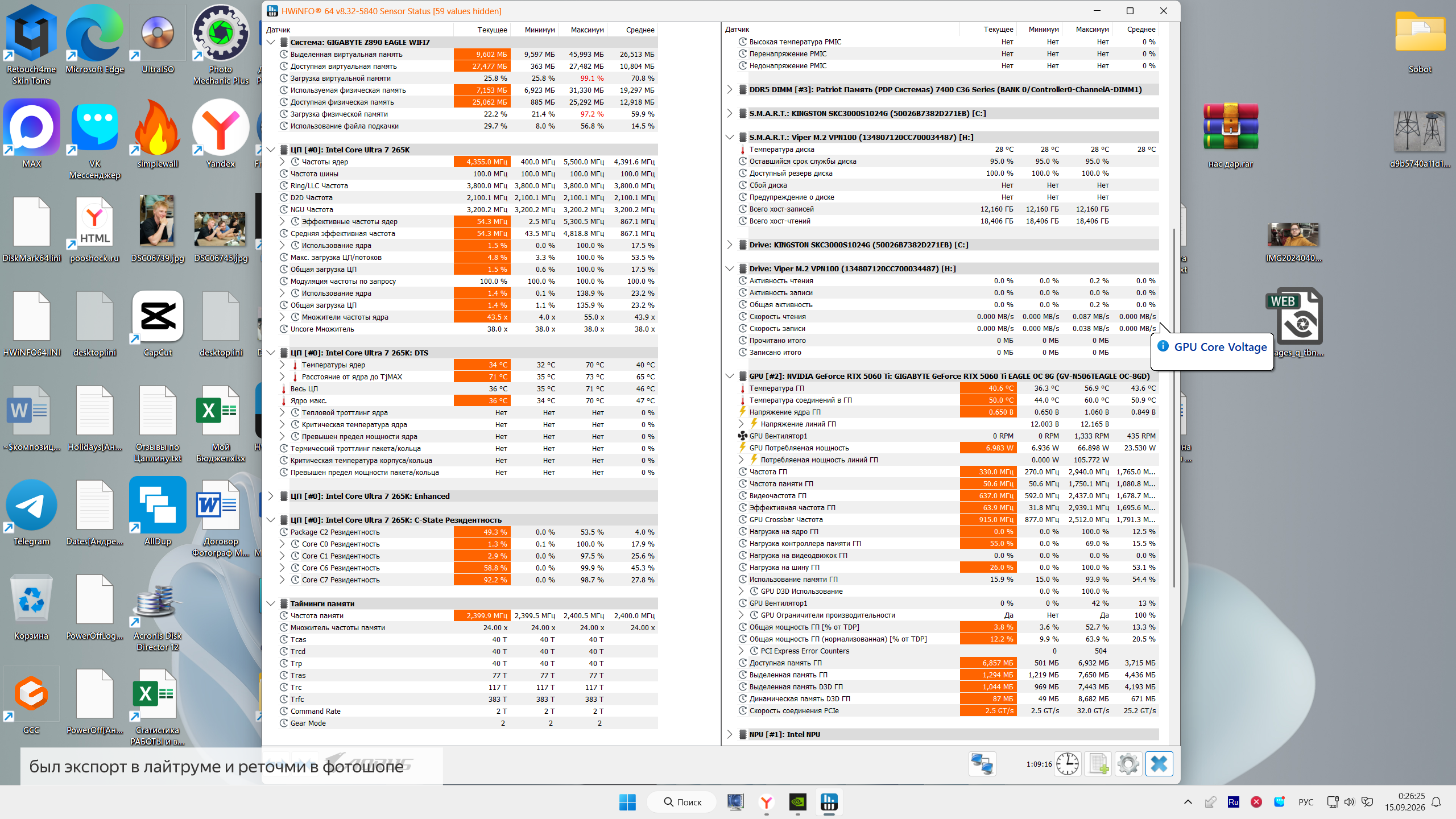Click the HWiNFO icon in the taskbar
Screen dimensions: 1456x819
point(829,802)
